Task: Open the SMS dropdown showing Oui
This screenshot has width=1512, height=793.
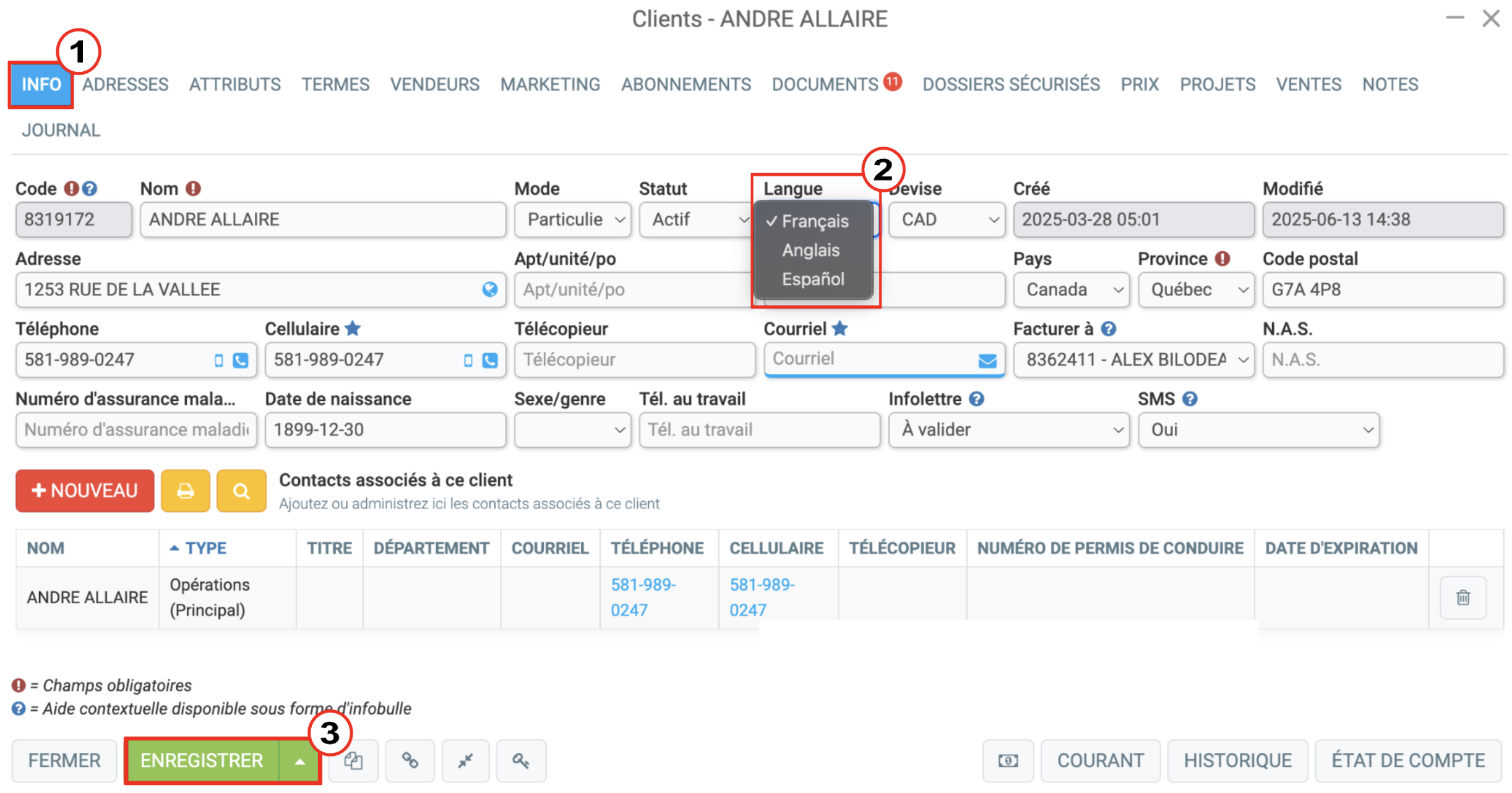Action: click(1258, 430)
